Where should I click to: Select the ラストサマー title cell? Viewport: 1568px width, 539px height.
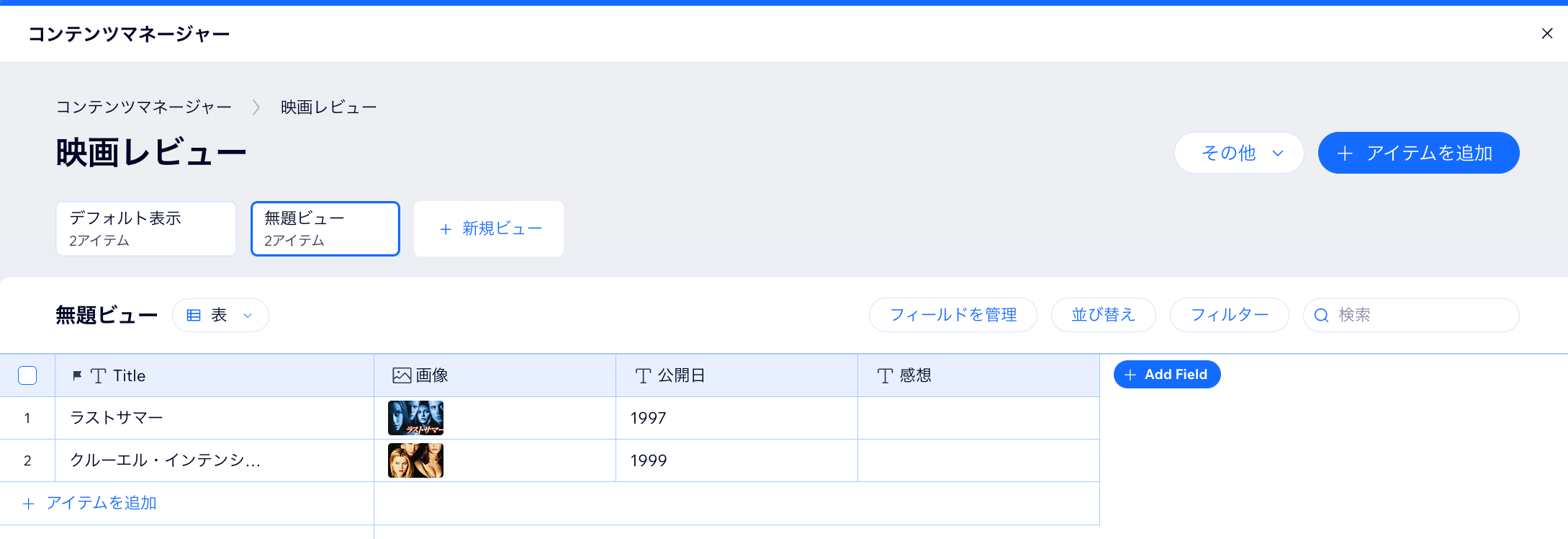[215, 418]
